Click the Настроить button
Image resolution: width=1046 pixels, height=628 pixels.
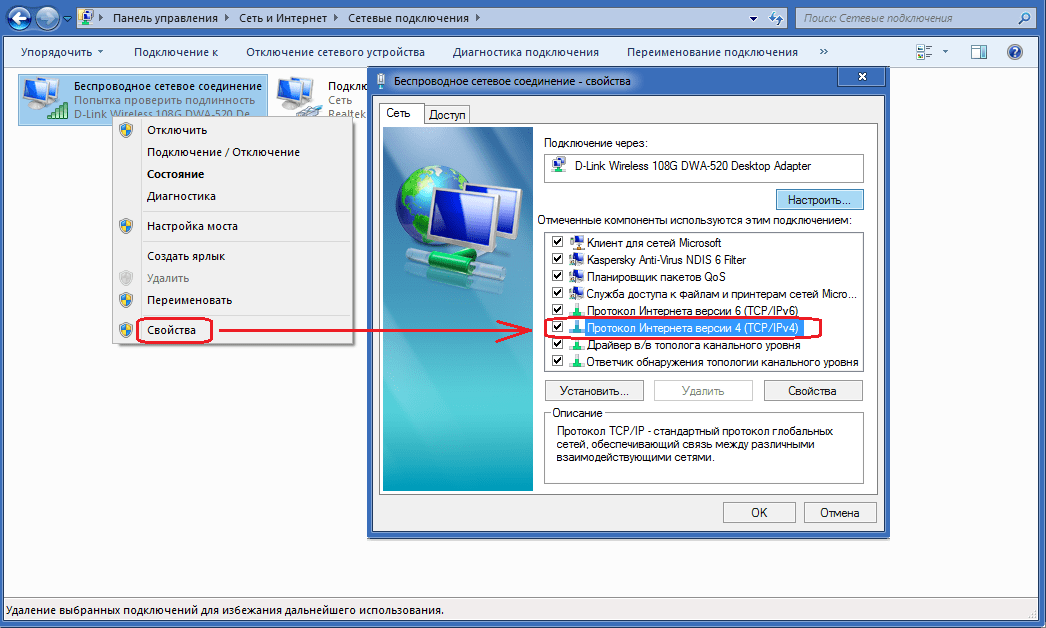(x=819, y=200)
